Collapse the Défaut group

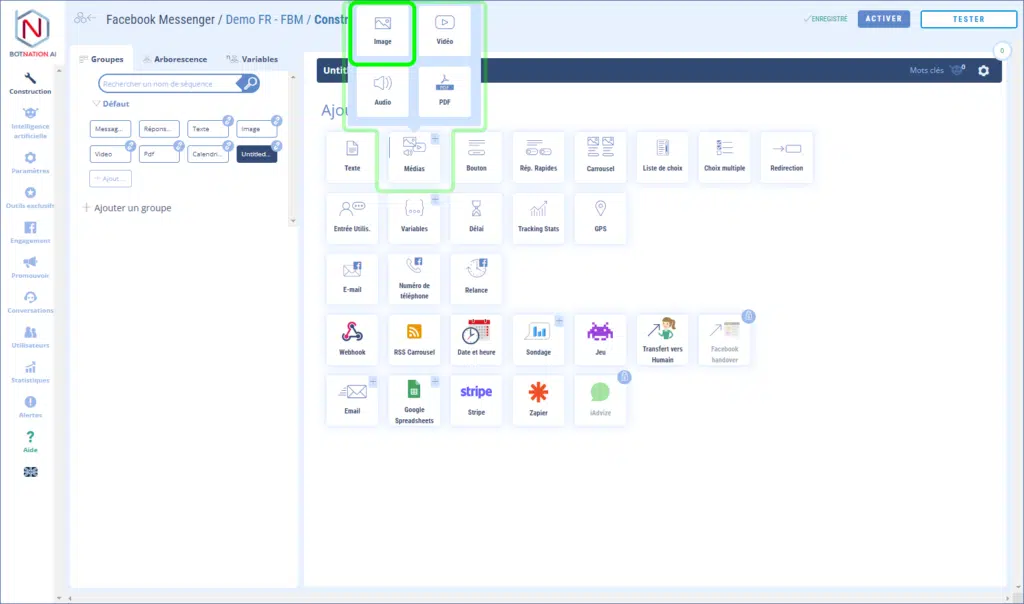[96, 104]
